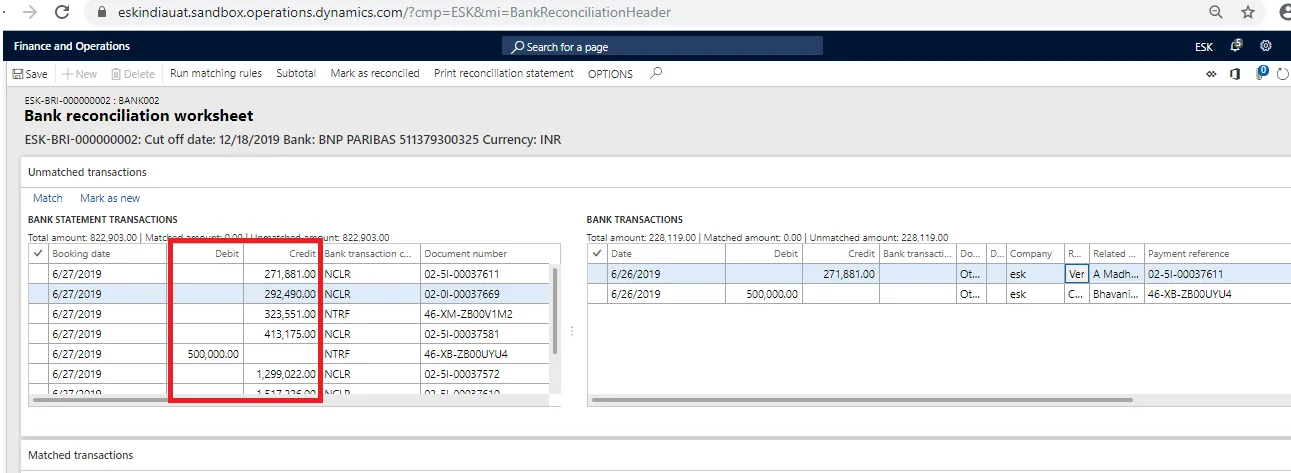This screenshot has height=473, width=1291.
Task: Expand the Matched transactions section
Action: coord(80,455)
